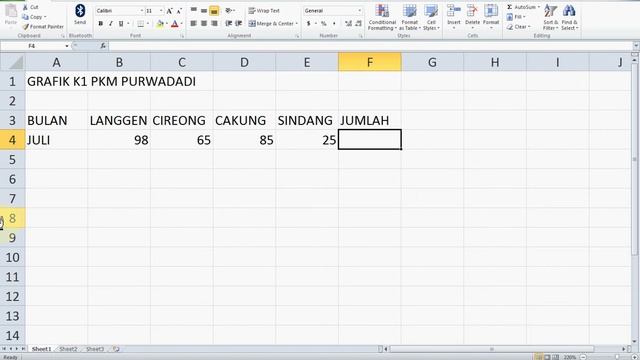This screenshot has width=640, height=360.
Task: Select cell containing value 98
Action: click(x=119, y=140)
